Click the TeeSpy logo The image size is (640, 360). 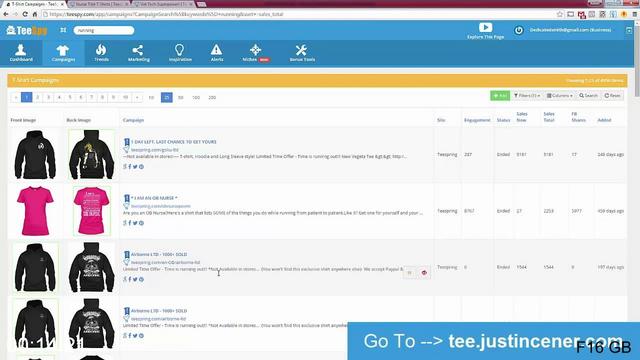[x=27, y=30]
